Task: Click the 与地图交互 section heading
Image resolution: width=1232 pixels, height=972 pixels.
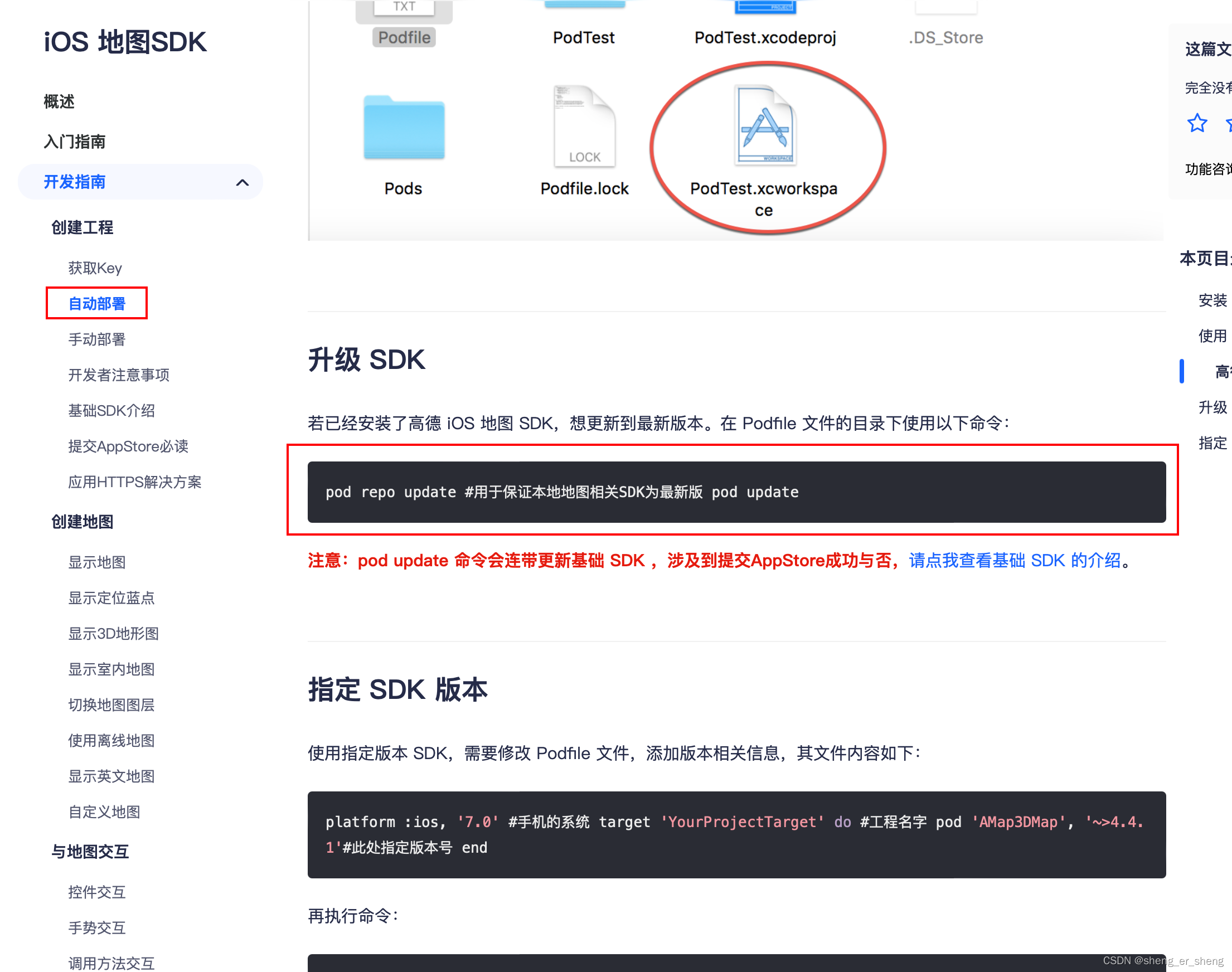Action: click(x=90, y=852)
